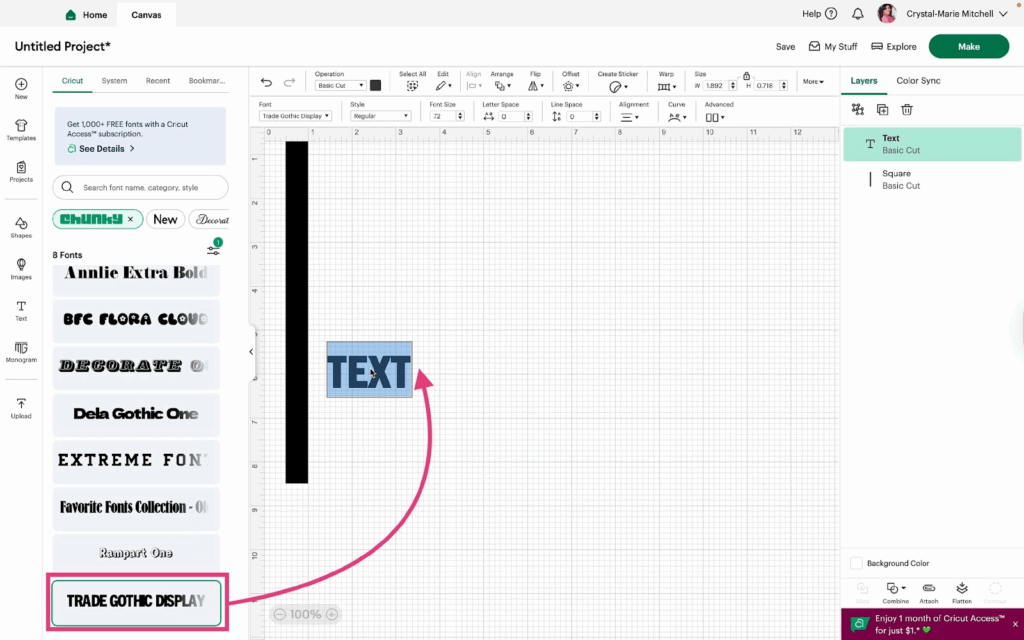Expand the Offset dropdown

pos(570,86)
